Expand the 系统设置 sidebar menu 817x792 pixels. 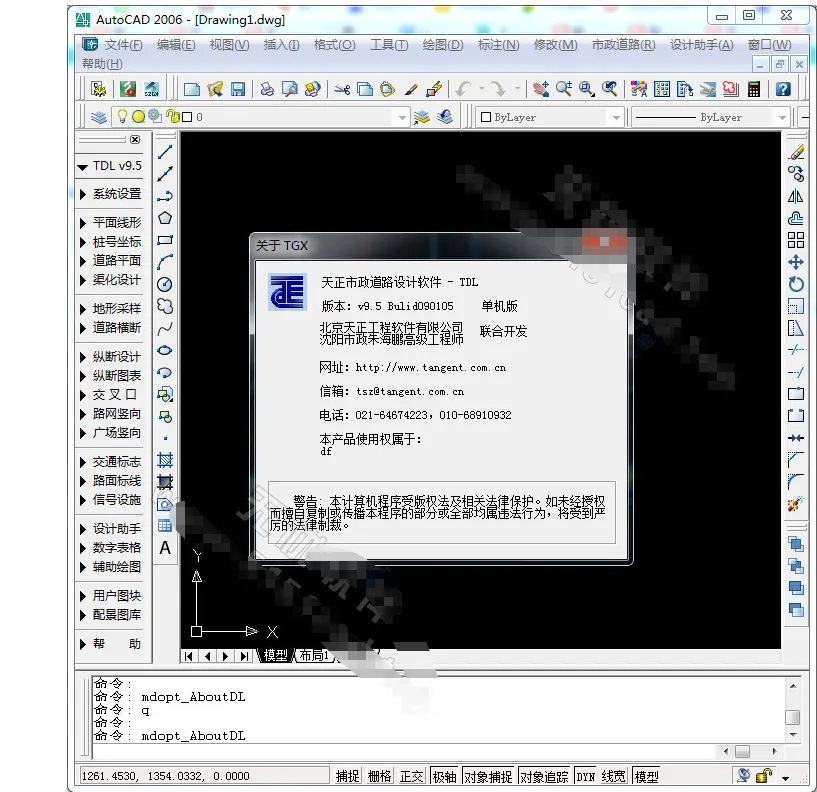click(x=110, y=194)
